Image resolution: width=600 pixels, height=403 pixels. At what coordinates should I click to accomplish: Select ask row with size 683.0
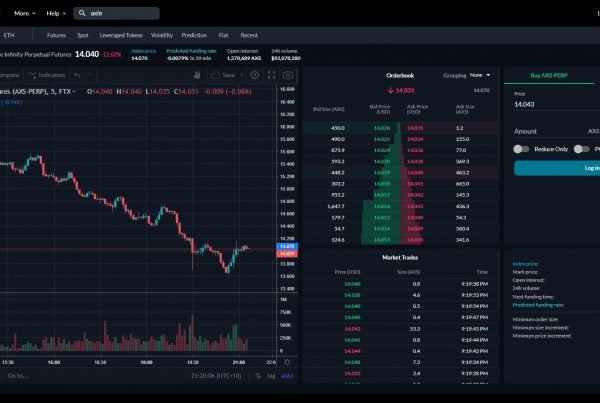(x=450, y=184)
